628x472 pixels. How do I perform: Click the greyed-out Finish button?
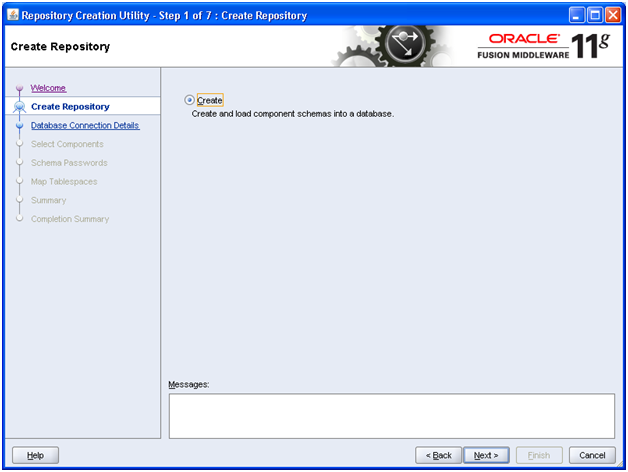click(539, 455)
